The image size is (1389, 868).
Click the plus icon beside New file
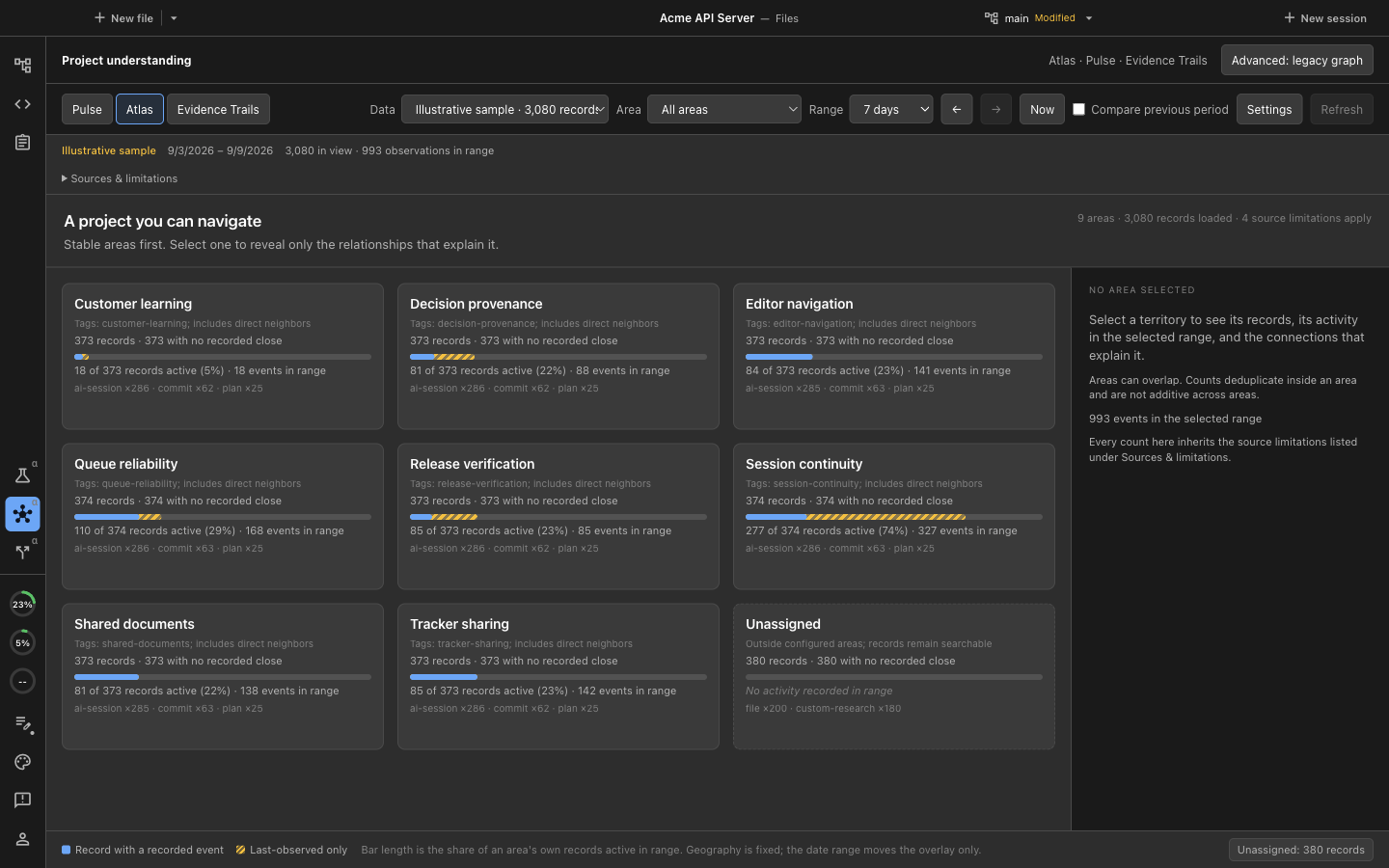tap(99, 18)
